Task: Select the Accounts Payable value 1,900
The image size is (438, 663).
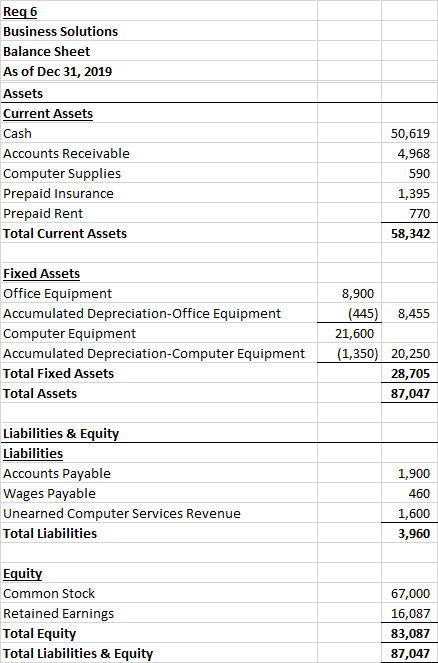Action: pyautogui.click(x=414, y=474)
